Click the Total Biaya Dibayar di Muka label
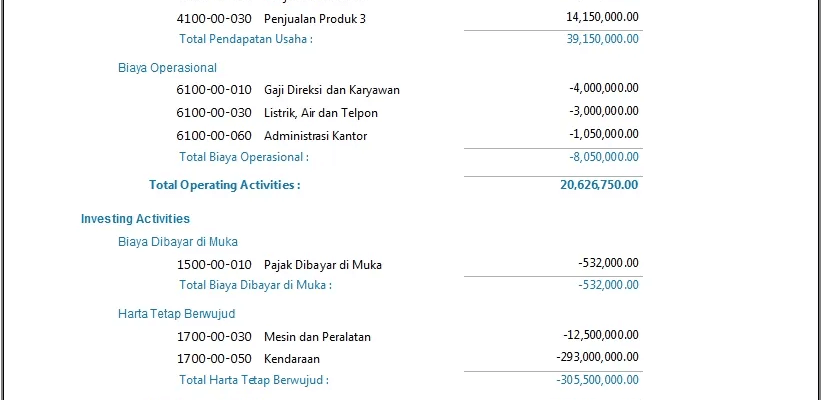This screenshot has height=400, width=821. point(255,285)
